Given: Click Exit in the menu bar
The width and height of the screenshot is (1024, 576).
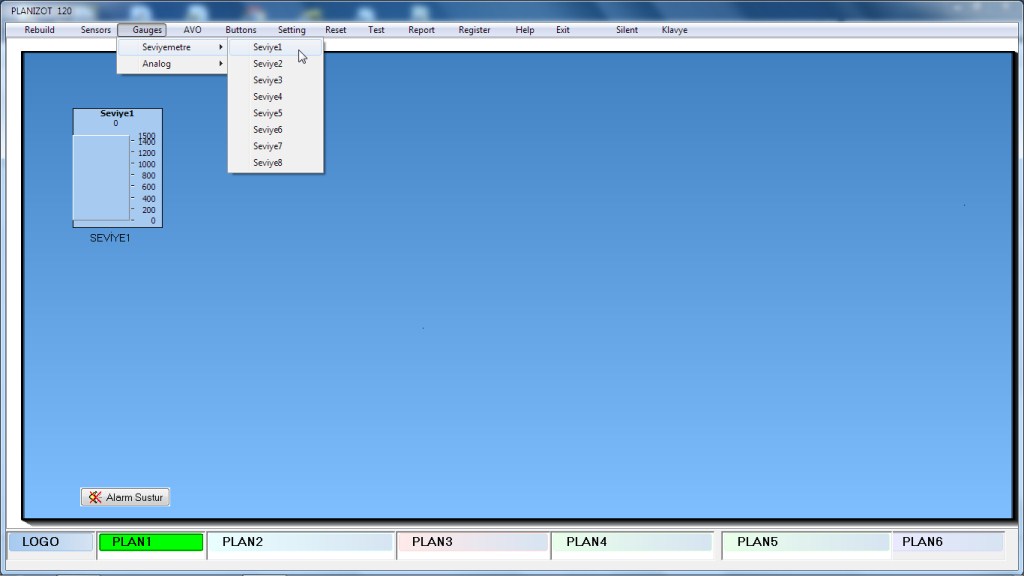Looking at the screenshot, I should 562,30.
